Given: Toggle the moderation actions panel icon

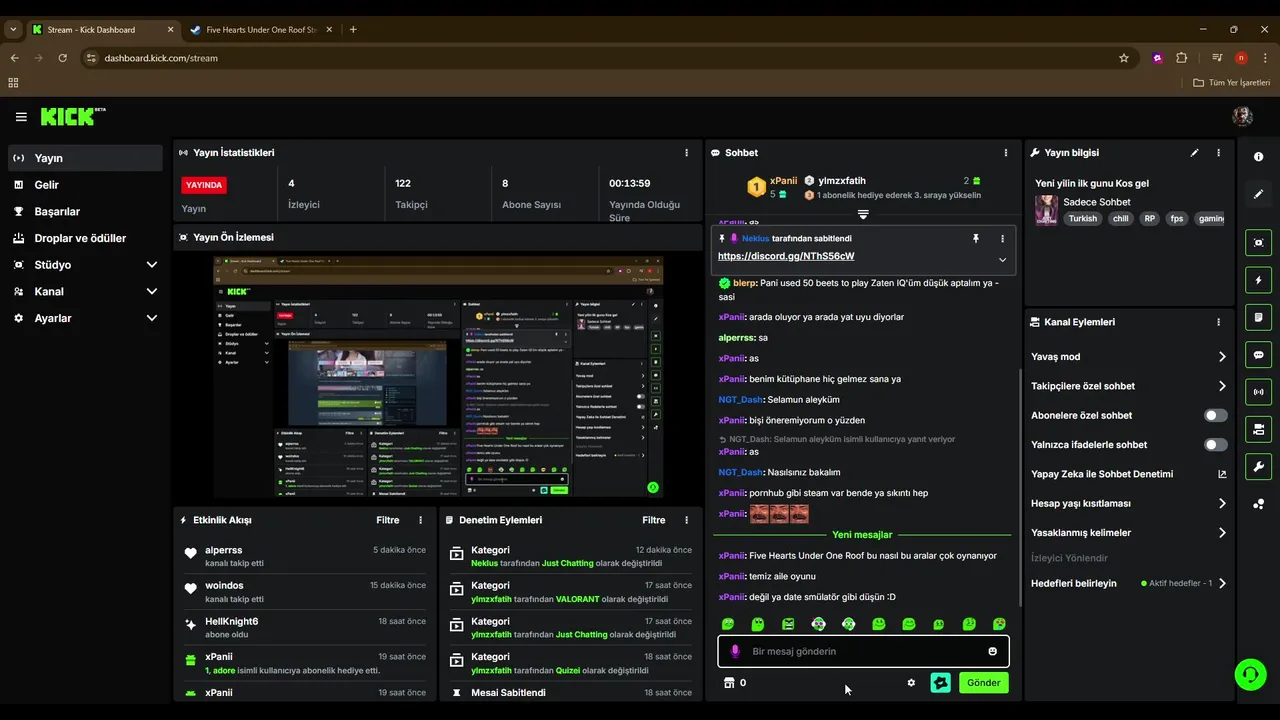Looking at the screenshot, I should (1258, 429).
